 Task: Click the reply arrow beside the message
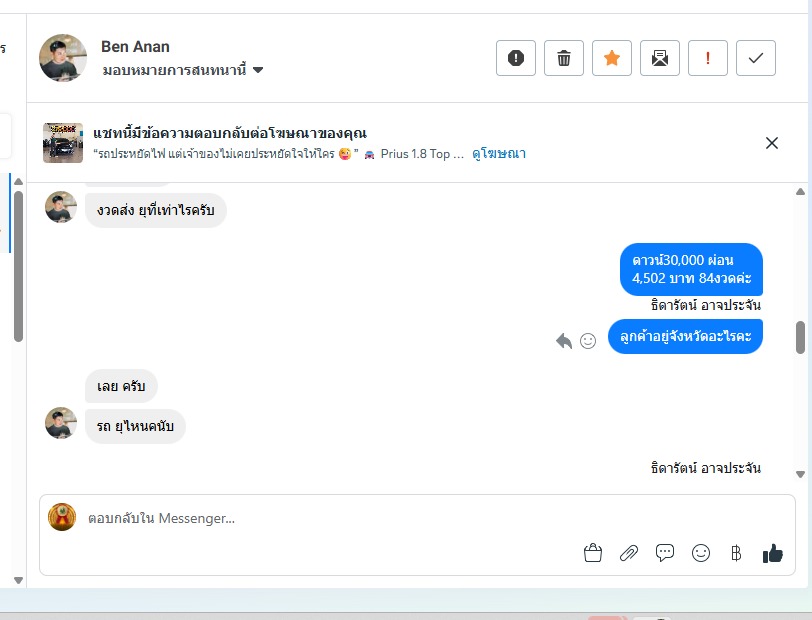coord(564,341)
